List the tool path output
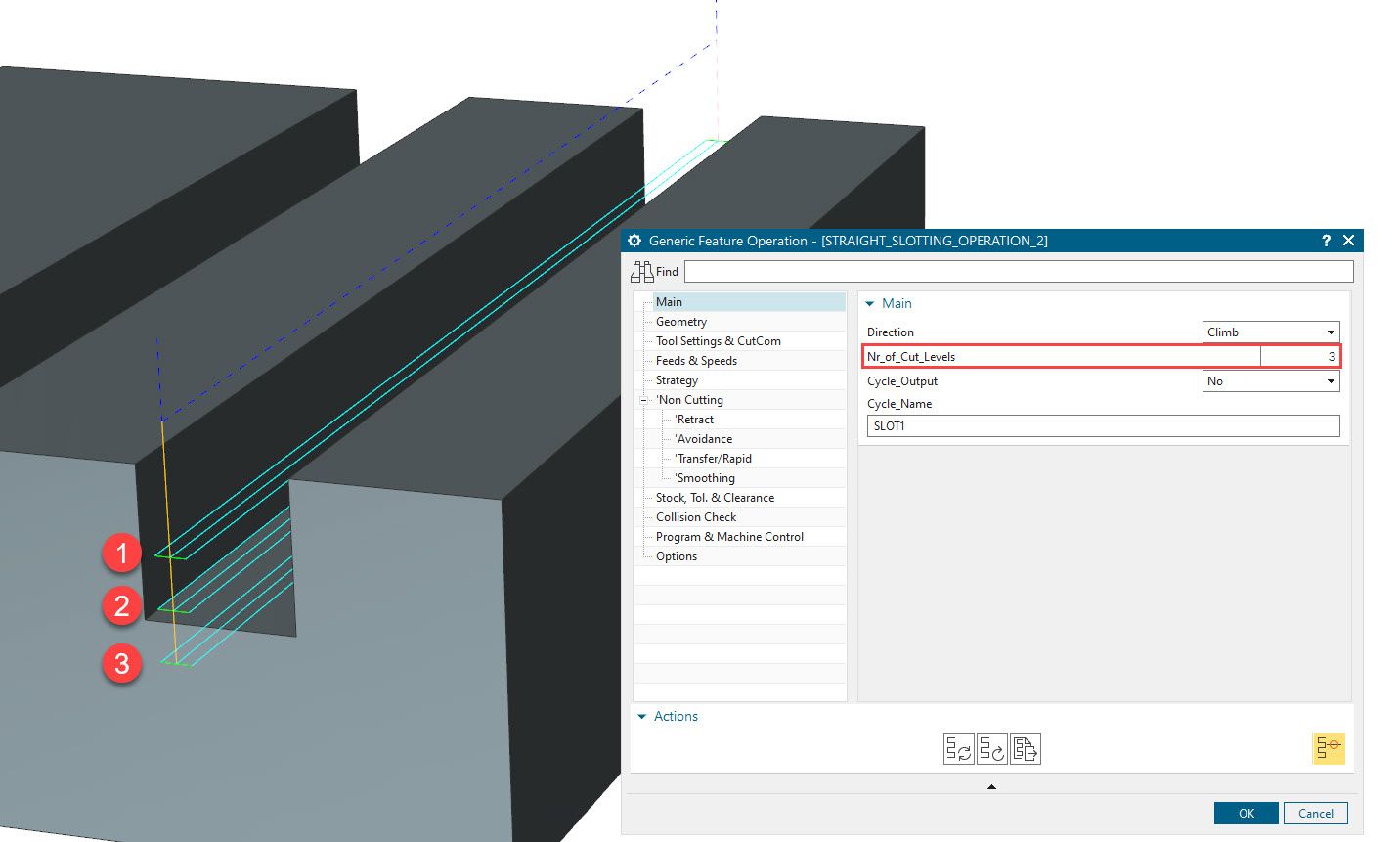This screenshot has width=1400, height=842. 1025,749
